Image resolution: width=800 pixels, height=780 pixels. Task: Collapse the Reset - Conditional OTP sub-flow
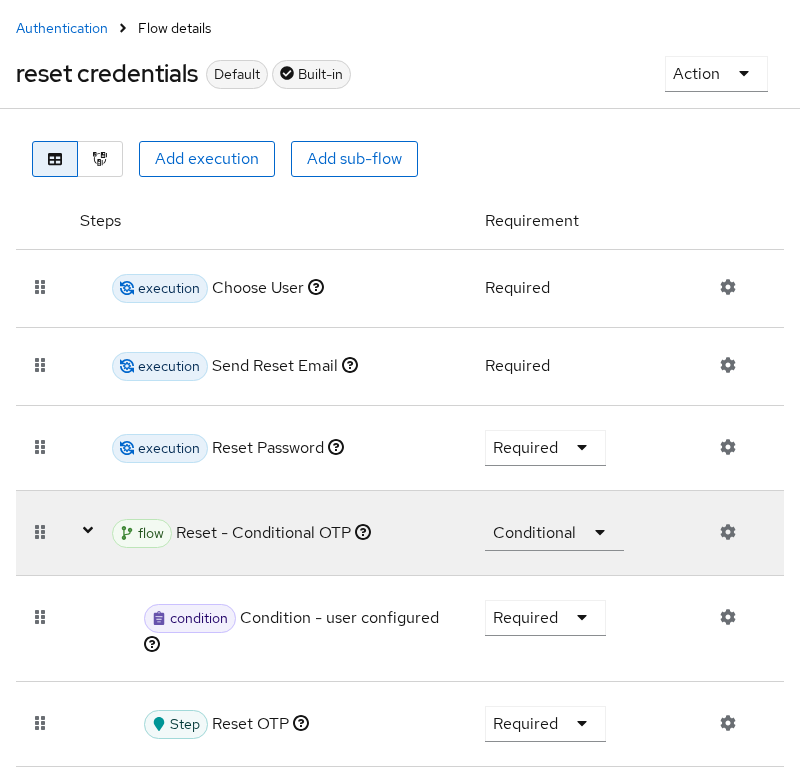88,531
